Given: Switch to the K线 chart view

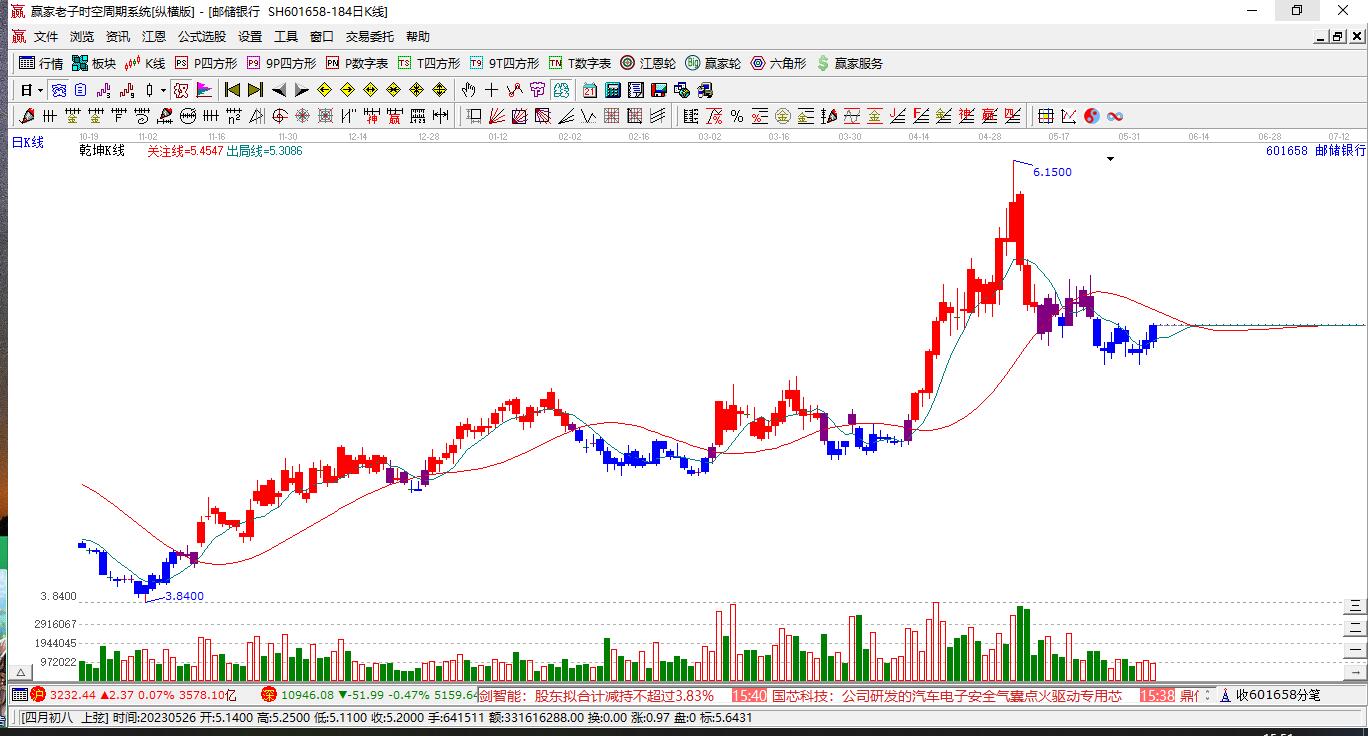Looking at the screenshot, I should 145,63.
